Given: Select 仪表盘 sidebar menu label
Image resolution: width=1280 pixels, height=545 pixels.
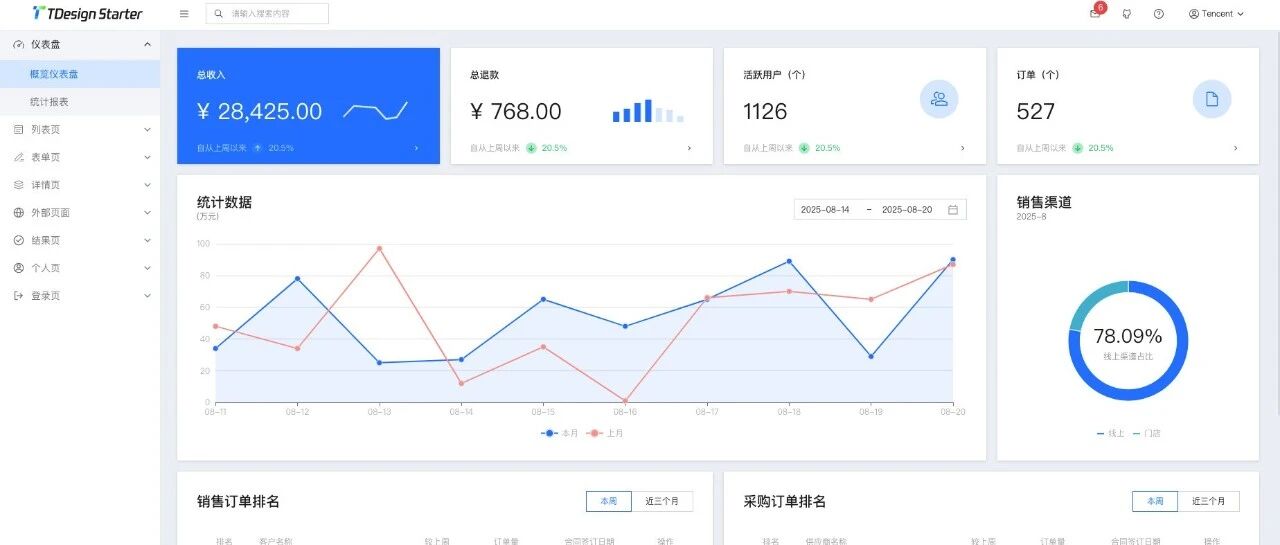Looking at the screenshot, I should pyautogui.click(x=45, y=44).
